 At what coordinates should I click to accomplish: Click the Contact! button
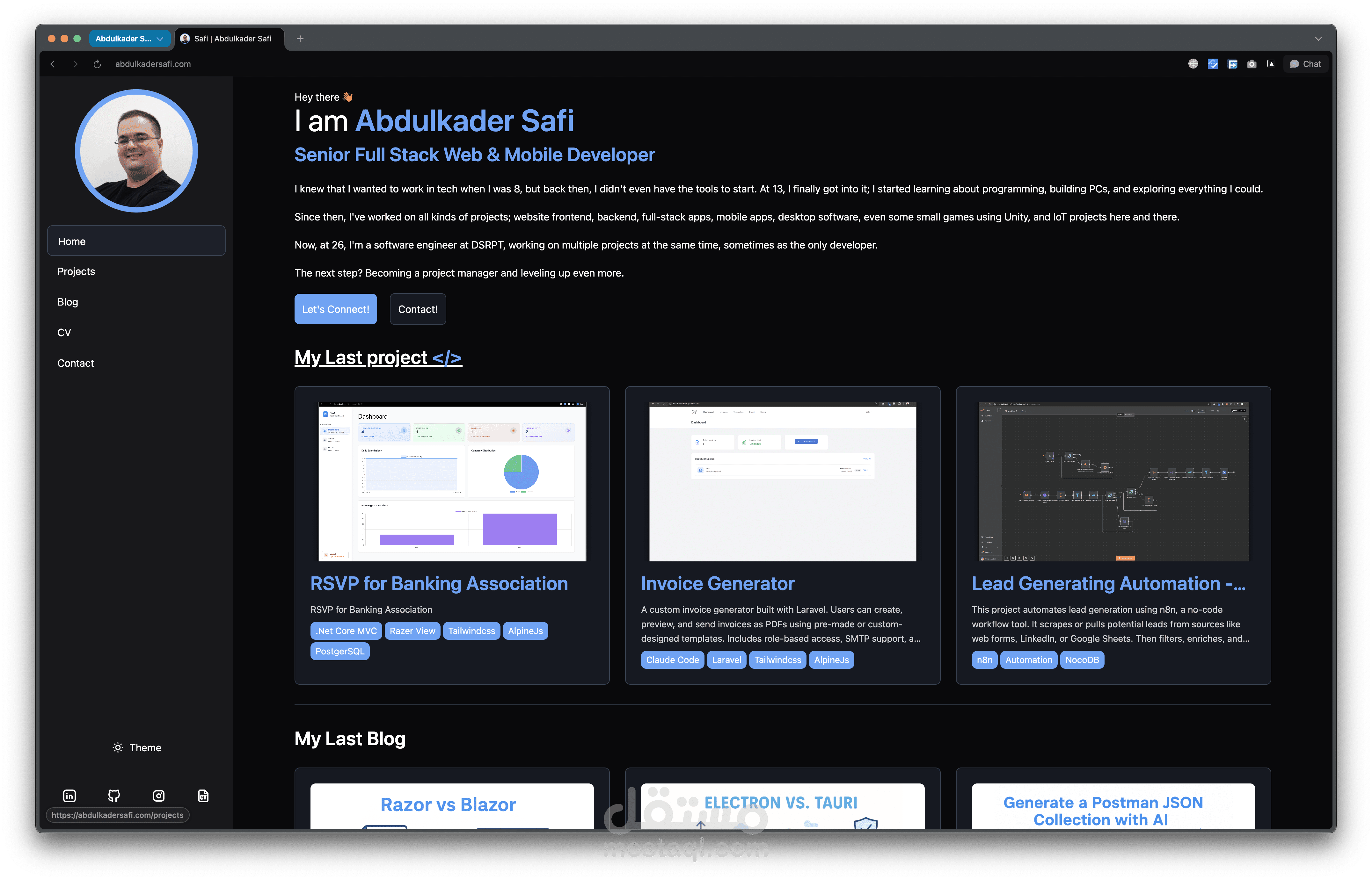(418, 309)
